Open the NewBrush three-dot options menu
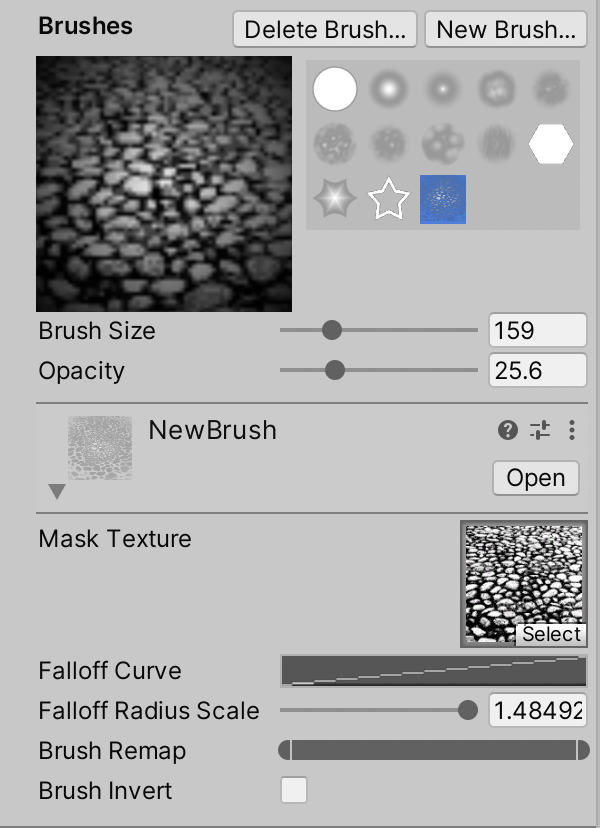The height and width of the screenshot is (828, 600). pos(571,430)
